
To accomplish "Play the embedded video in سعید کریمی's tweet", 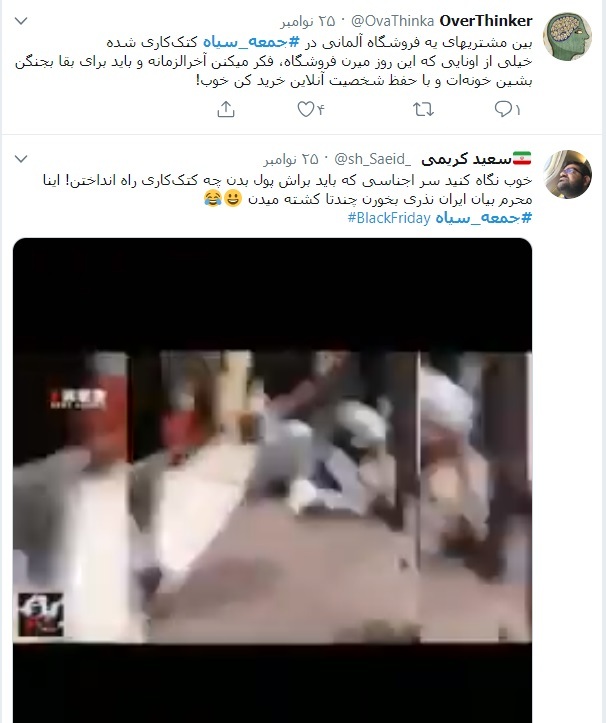I will (x=273, y=480).
